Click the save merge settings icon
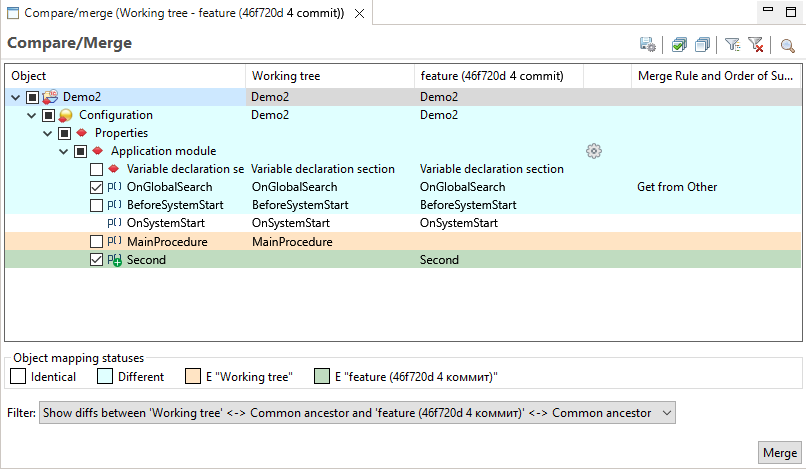 pos(648,45)
